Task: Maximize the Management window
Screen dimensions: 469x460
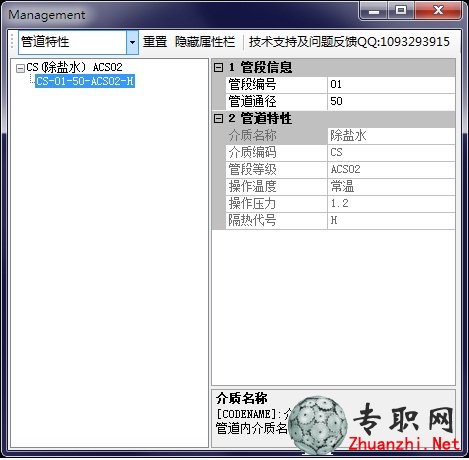Action: pyautogui.click(x=401, y=10)
